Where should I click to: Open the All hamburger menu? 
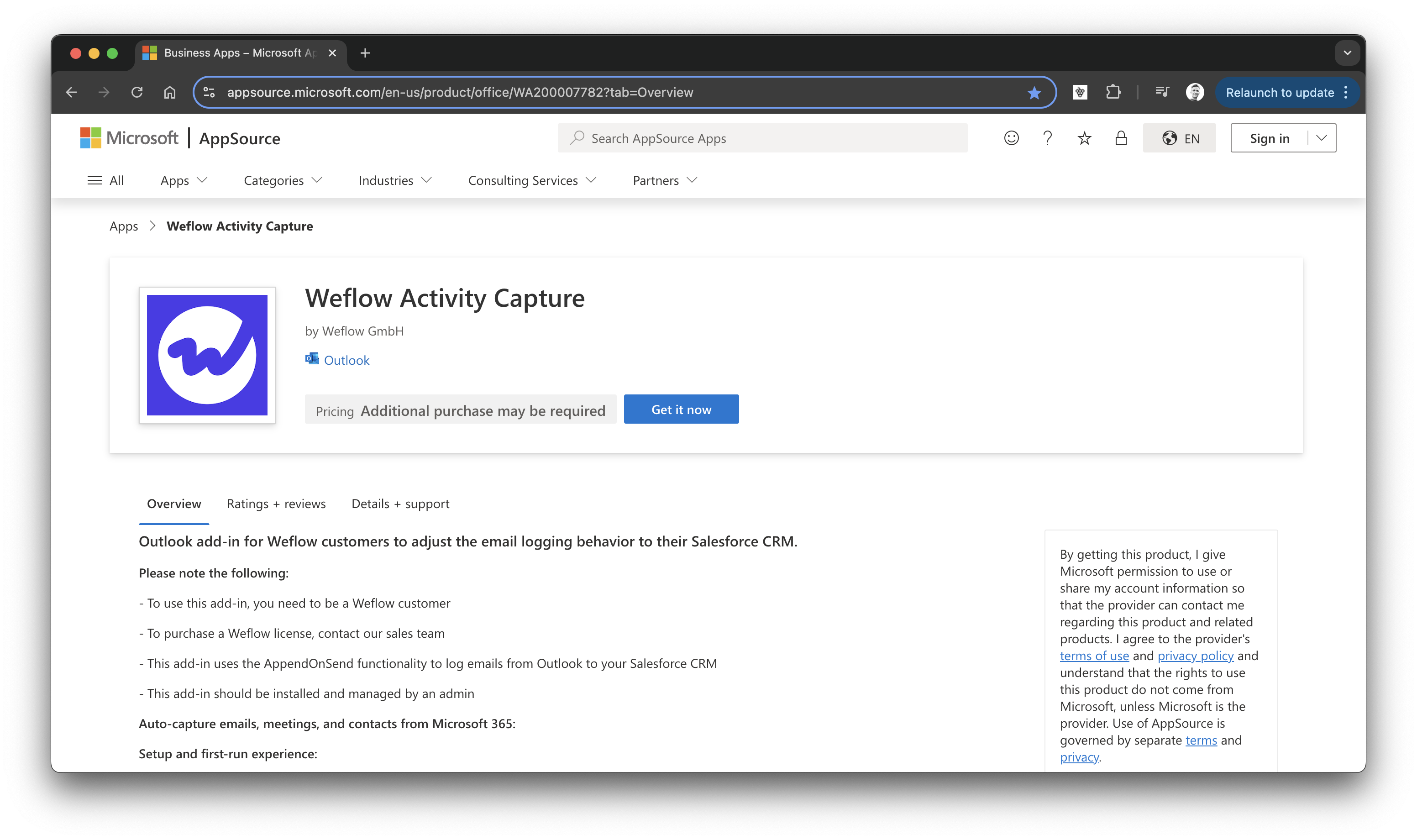[x=105, y=180]
